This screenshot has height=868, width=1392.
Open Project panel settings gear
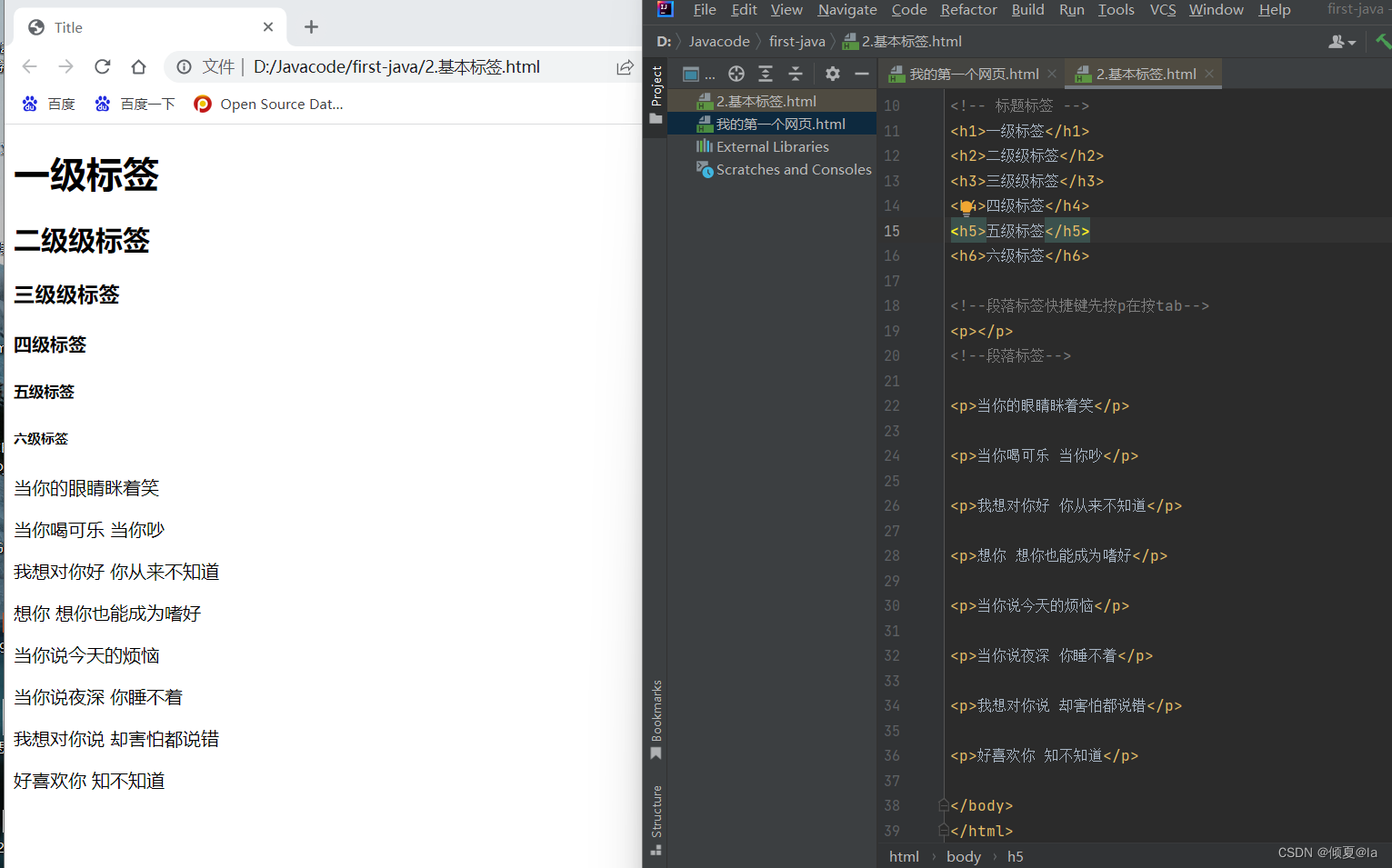[x=833, y=74]
